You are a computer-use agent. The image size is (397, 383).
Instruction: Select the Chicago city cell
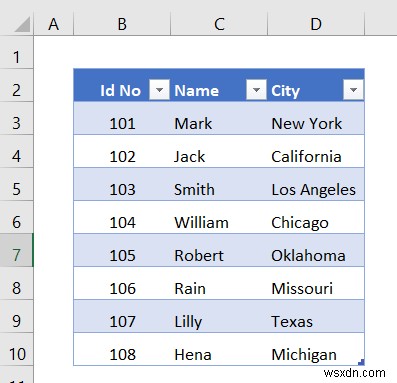tap(316, 217)
